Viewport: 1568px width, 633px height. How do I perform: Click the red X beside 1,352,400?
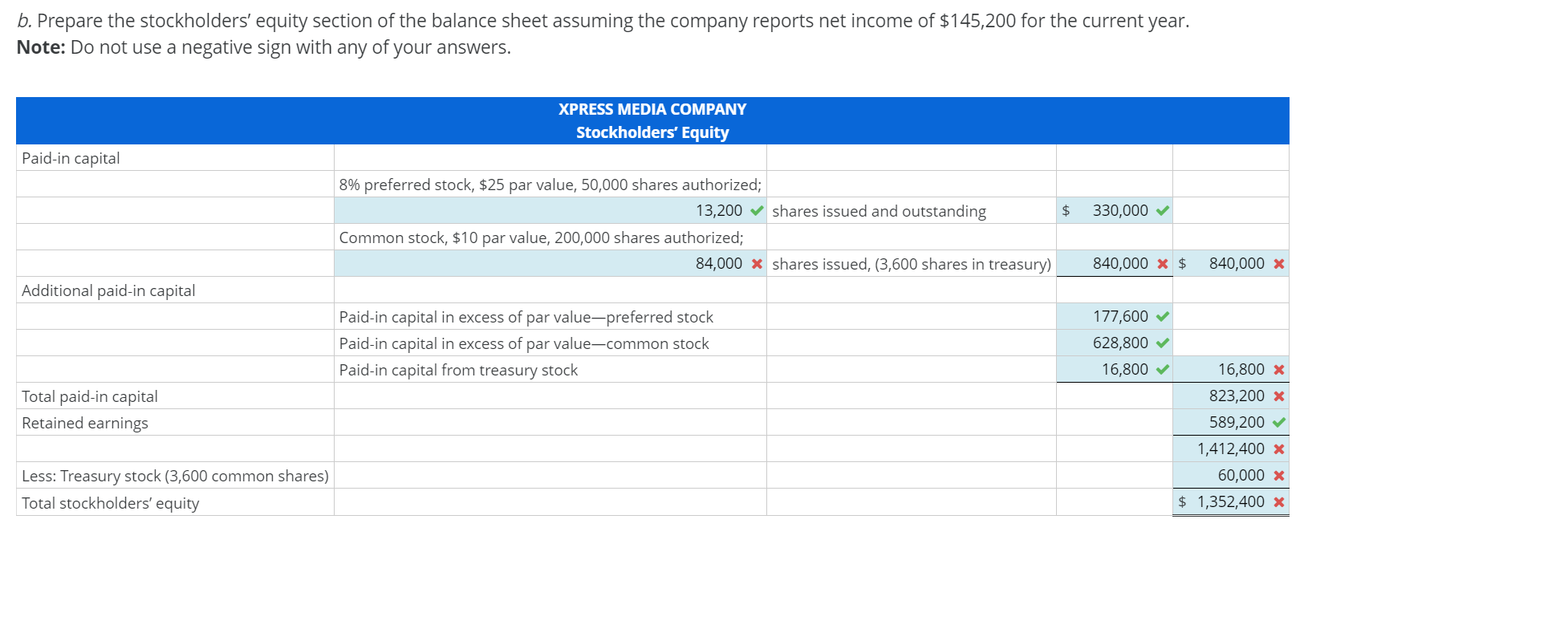click(x=1279, y=502)
